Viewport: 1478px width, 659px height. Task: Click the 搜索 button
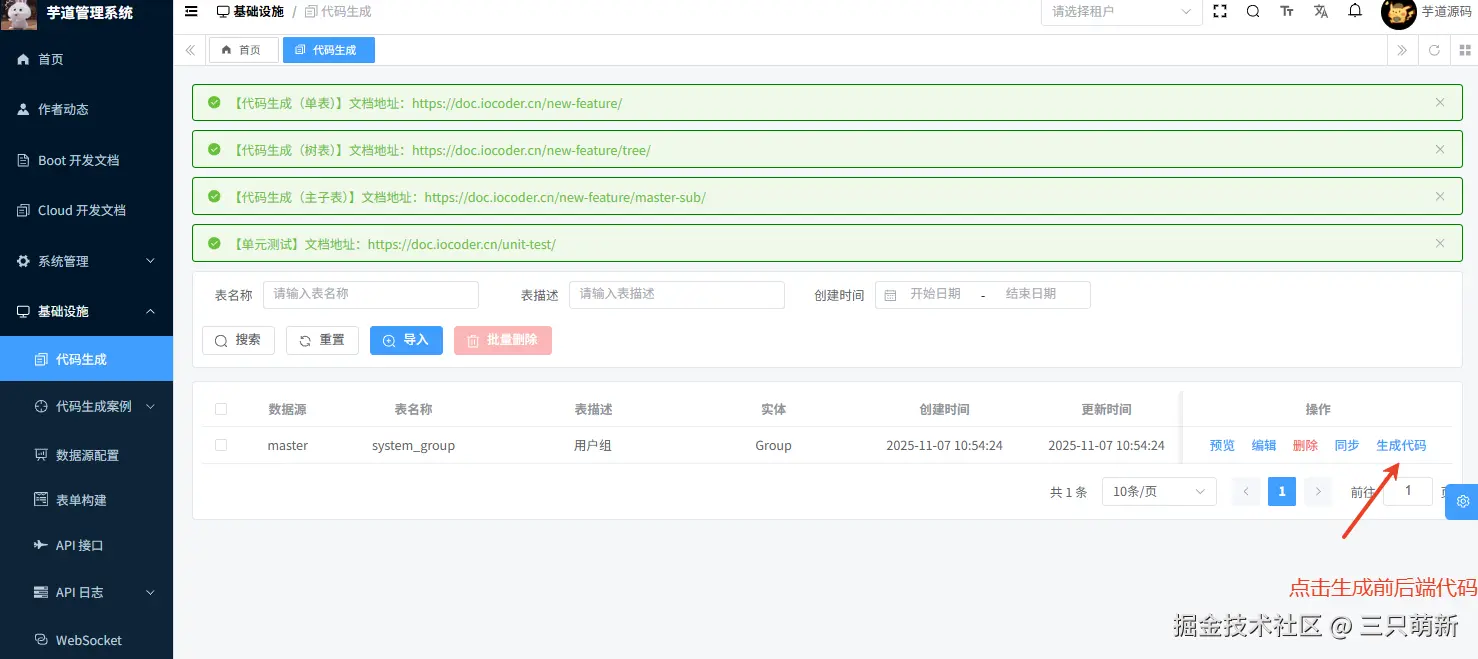pyautogui.click(x=238, y=340)
